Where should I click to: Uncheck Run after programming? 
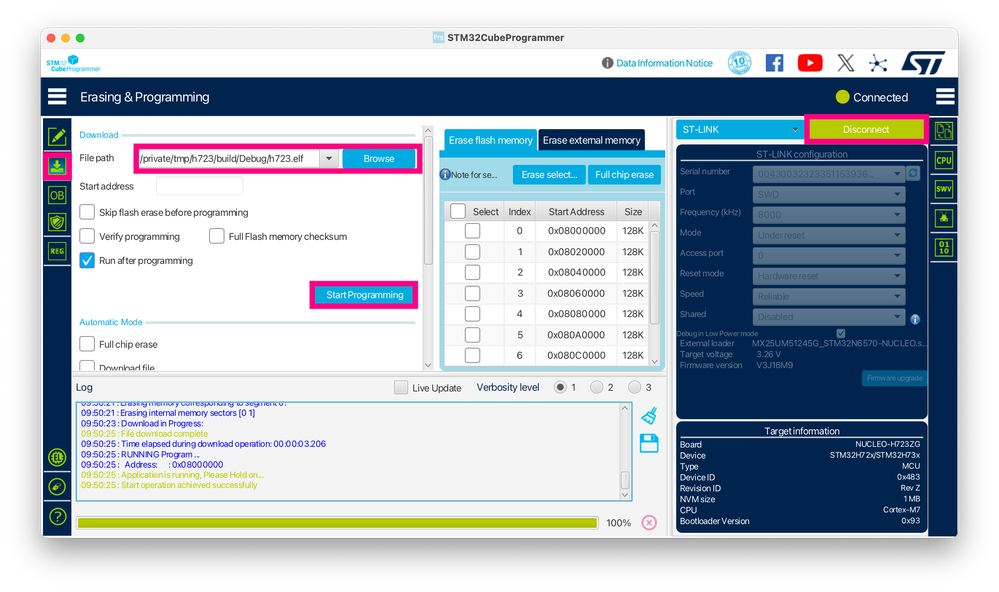87,261
